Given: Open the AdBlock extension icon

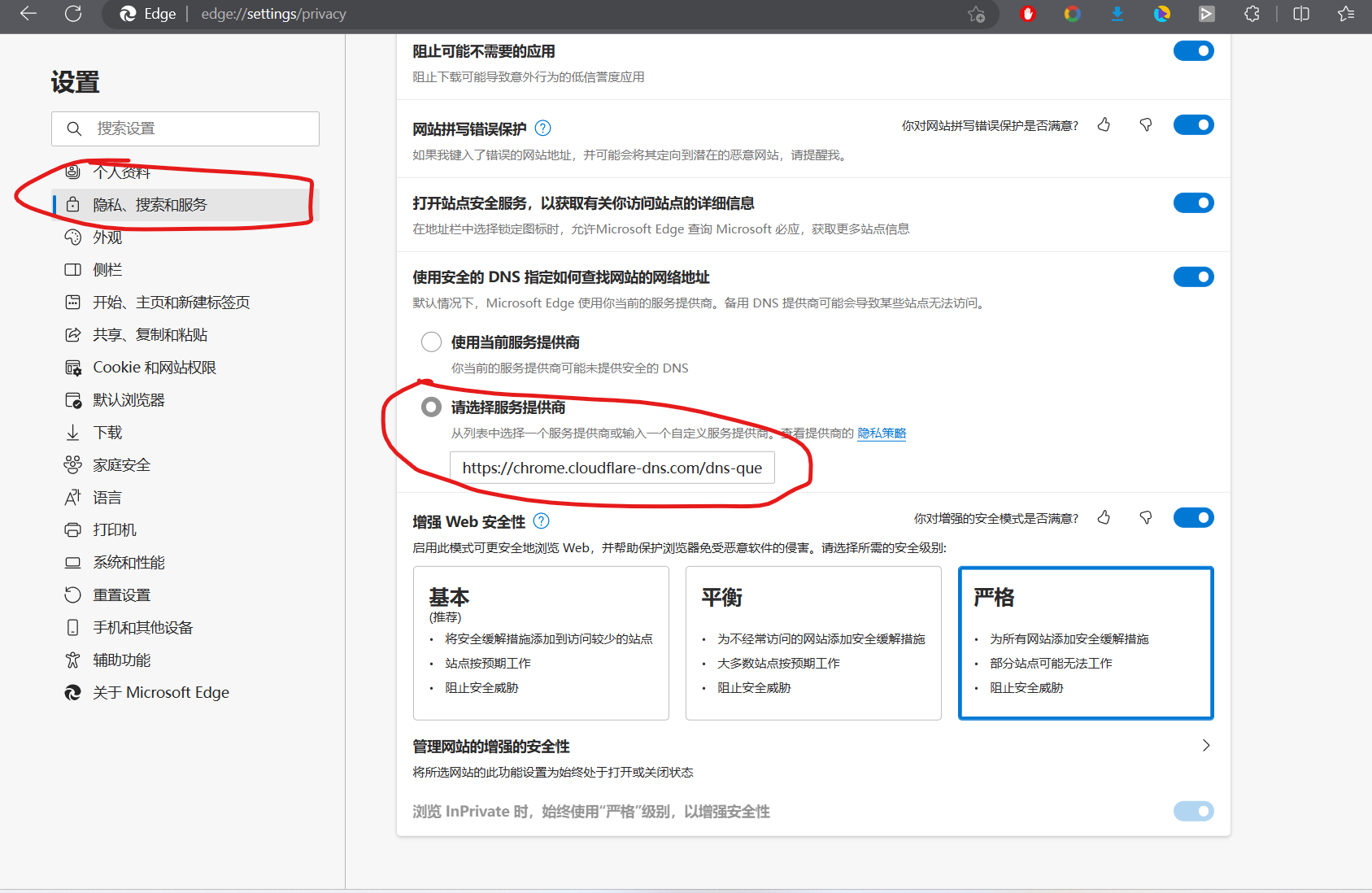Looking at the screenshot, I should 1027,14.
